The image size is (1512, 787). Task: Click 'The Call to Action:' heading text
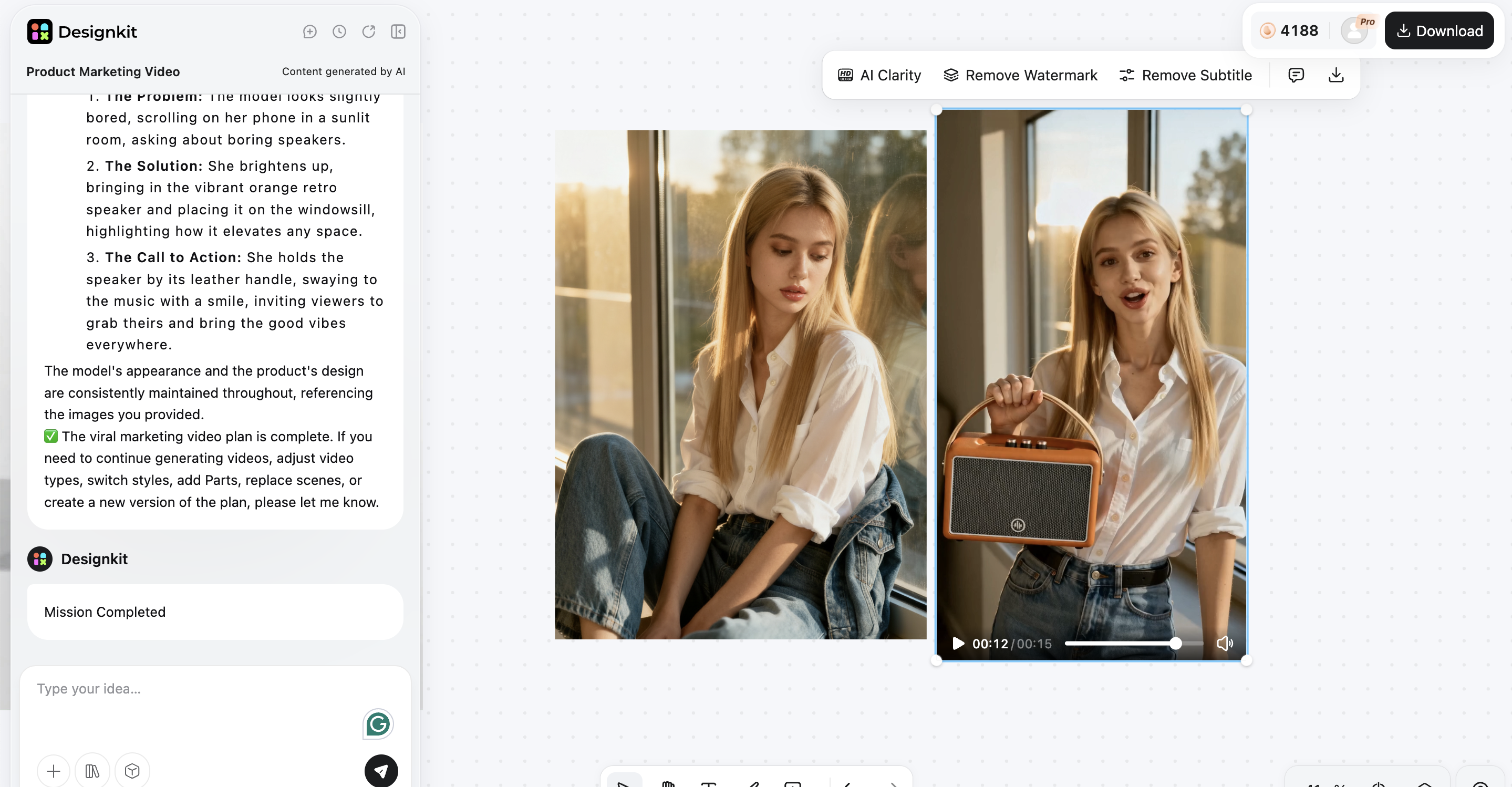174,257
